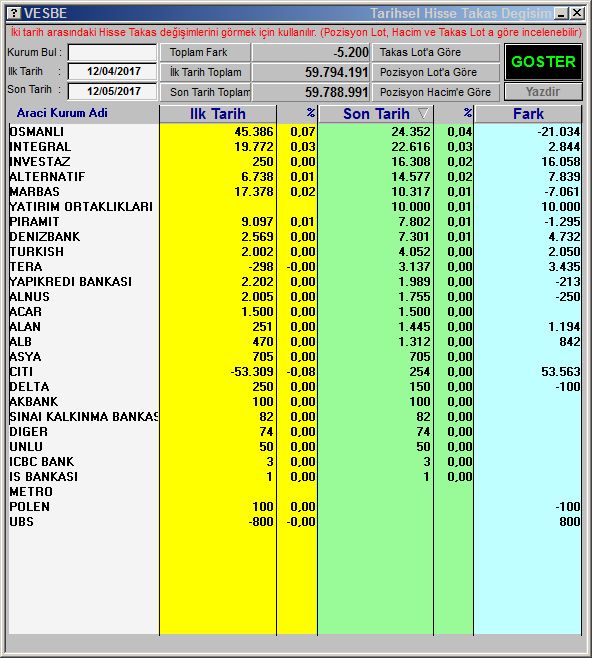
Task: Select the CITI broker row
Action: 295,372
